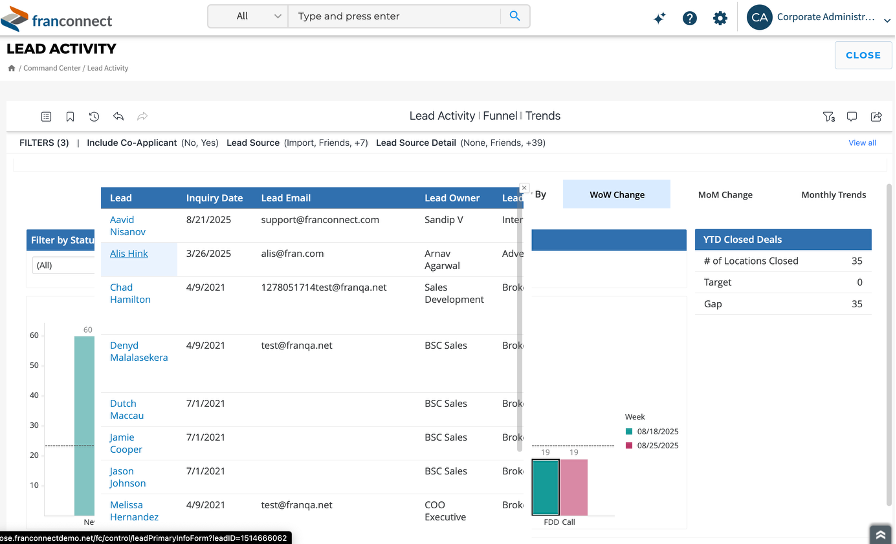Open the filter icon showing 3 filters

pos(828,117)
